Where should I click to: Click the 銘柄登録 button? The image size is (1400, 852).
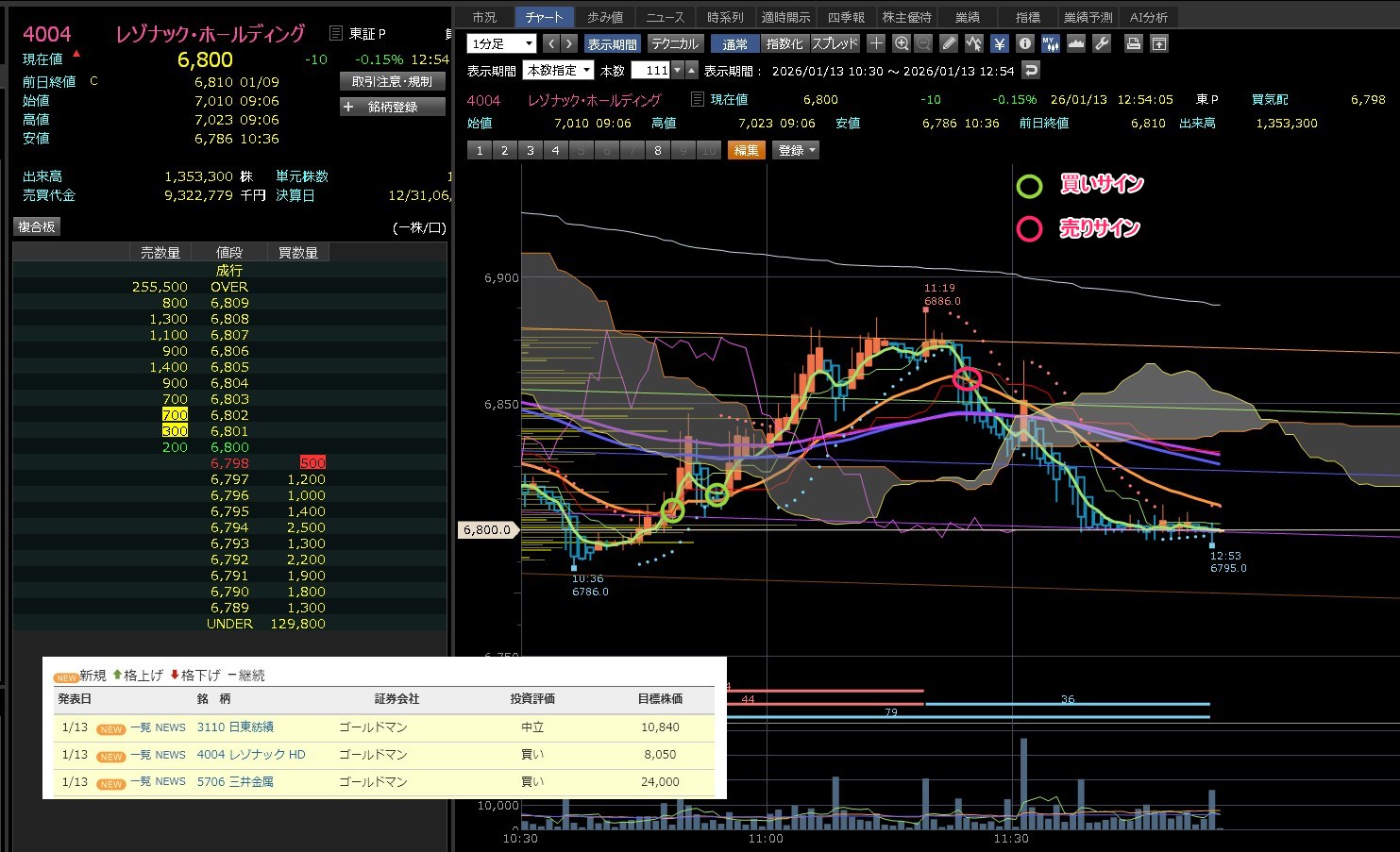click(392, 107)
